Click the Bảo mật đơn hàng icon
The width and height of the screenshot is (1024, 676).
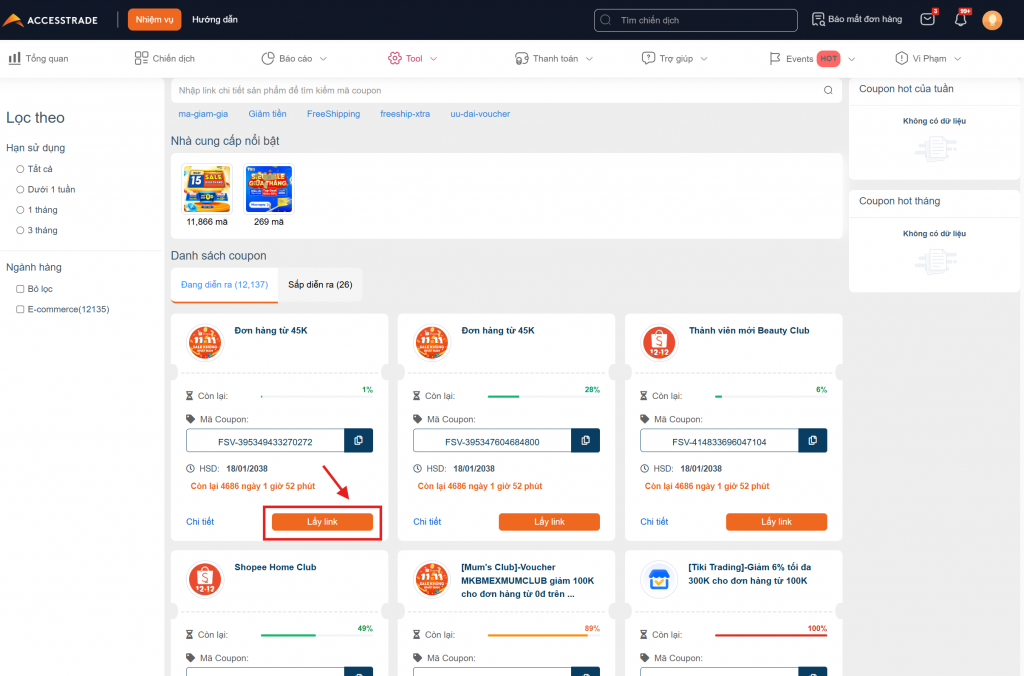pos(818,20)
